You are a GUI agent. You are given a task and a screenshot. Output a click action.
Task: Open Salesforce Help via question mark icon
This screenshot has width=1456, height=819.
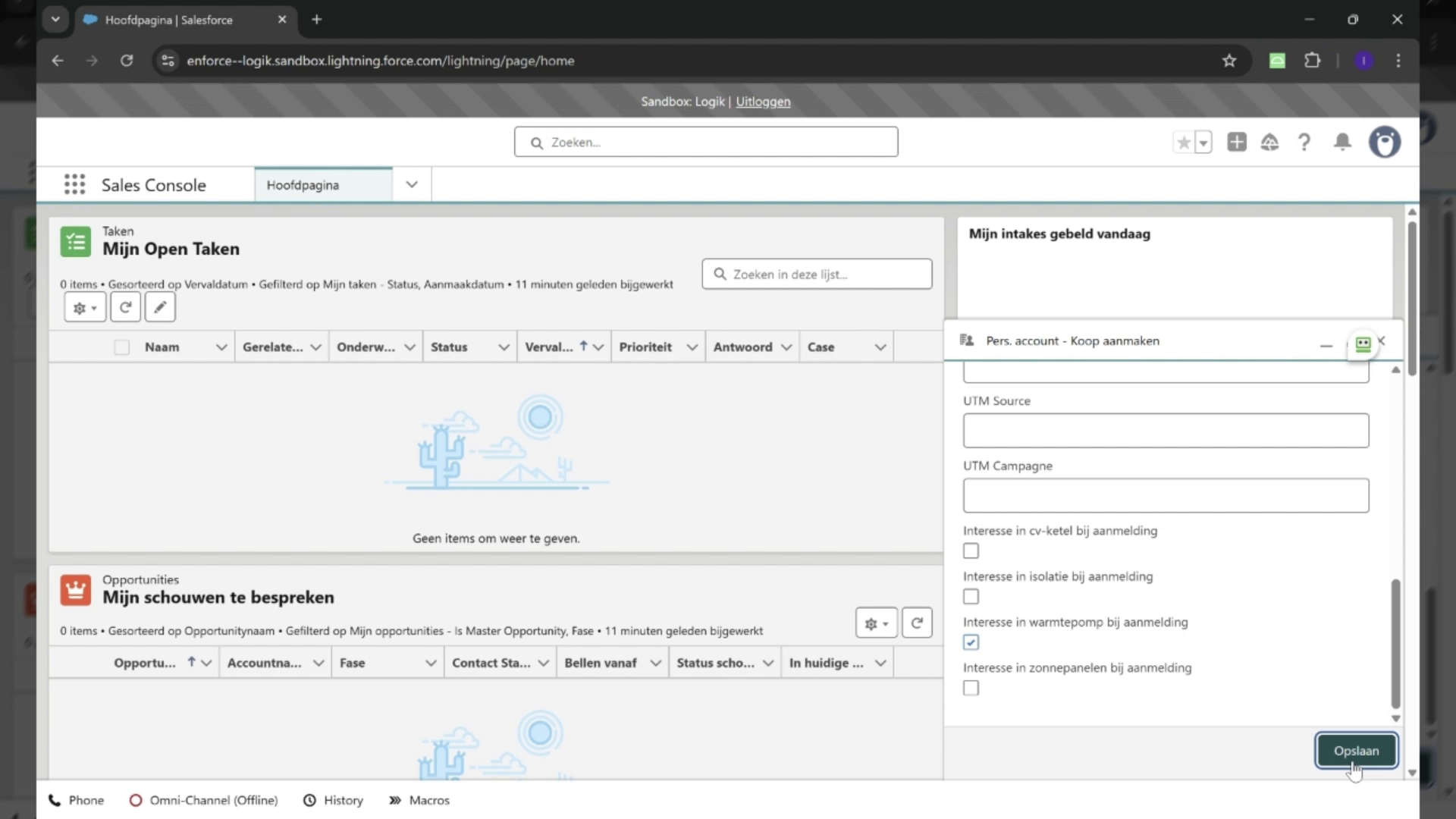[1304, 142]
